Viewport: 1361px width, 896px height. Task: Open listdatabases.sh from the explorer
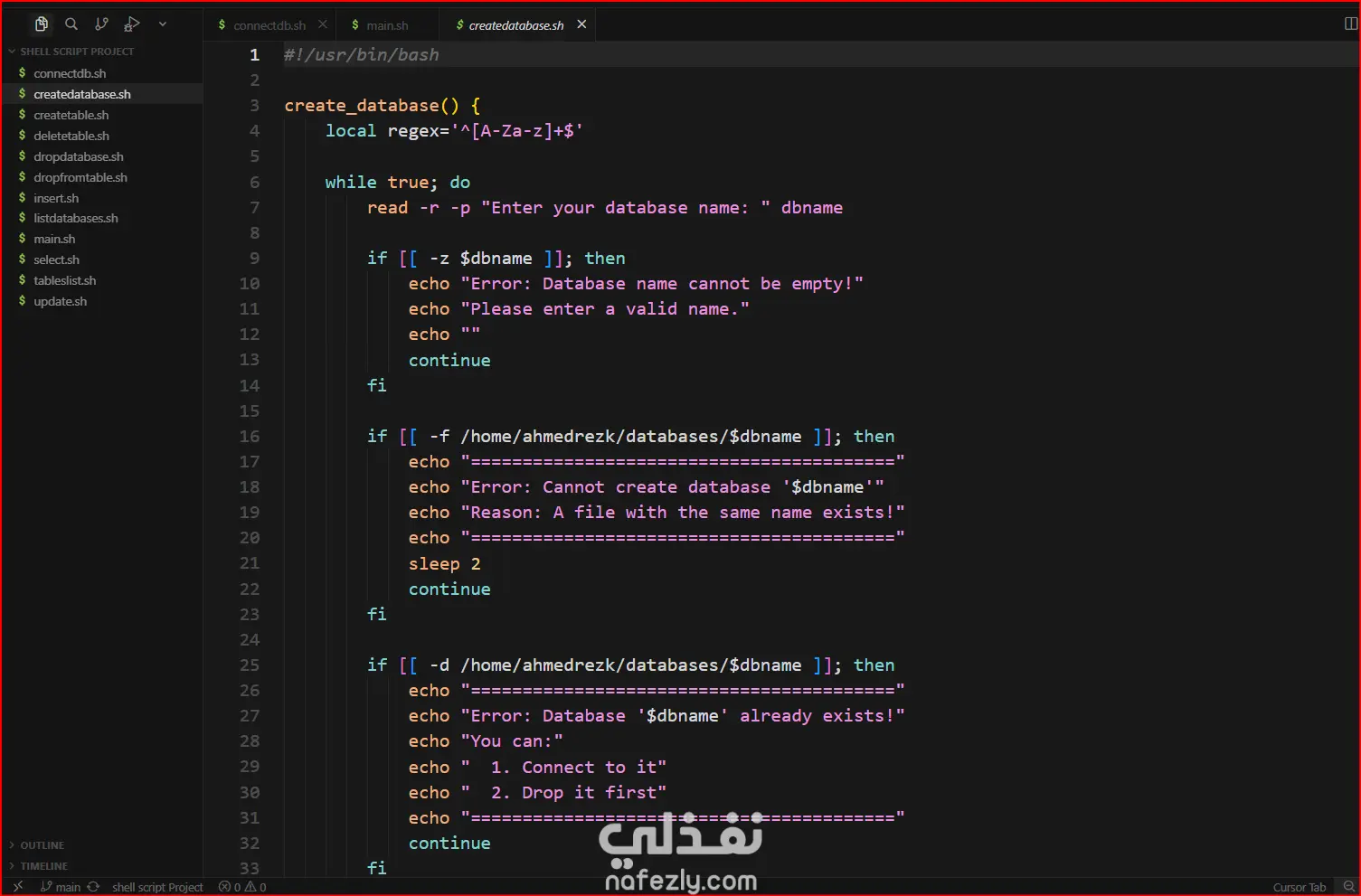76,218
